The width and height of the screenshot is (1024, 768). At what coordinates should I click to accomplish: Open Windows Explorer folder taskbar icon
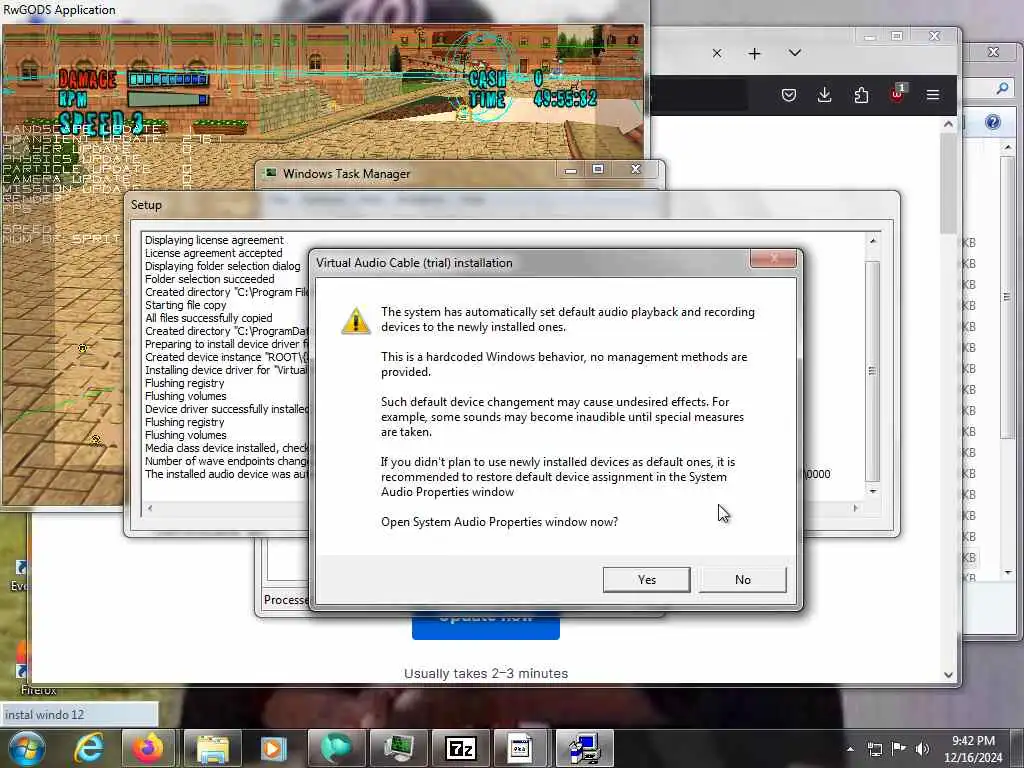(213, 748)
